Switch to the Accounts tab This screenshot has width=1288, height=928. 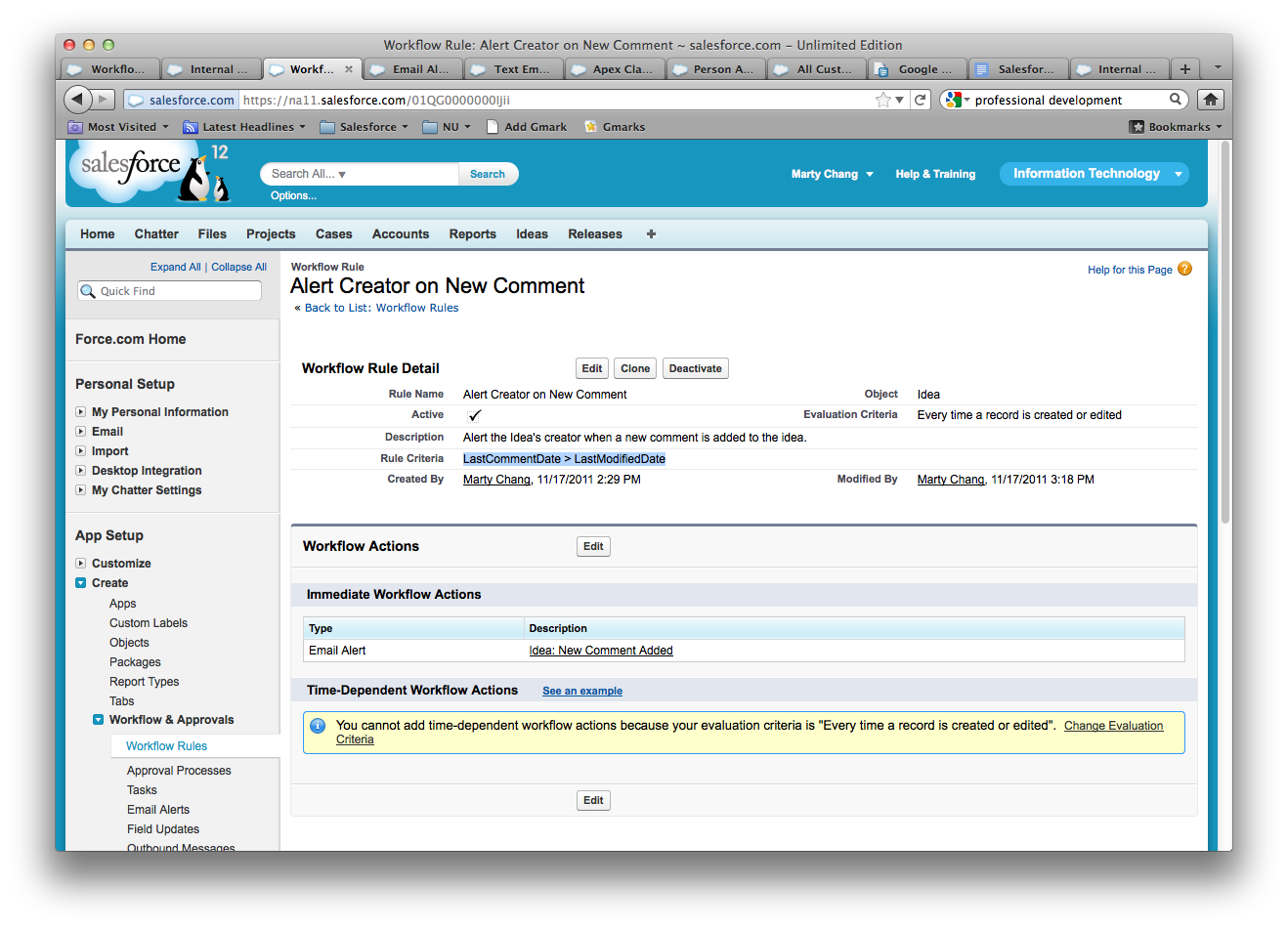tap(401, 234)
